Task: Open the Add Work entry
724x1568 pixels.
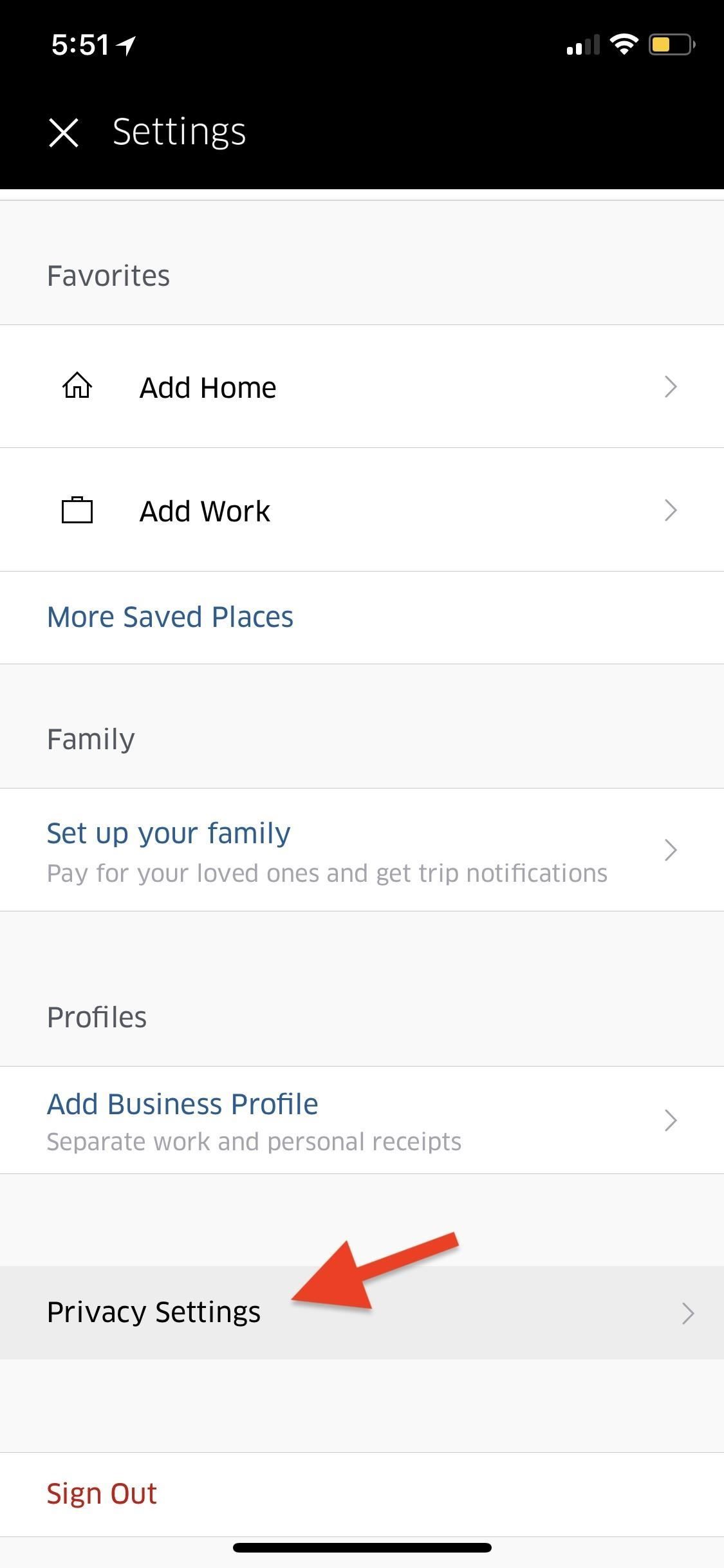Action: (205, 512)
